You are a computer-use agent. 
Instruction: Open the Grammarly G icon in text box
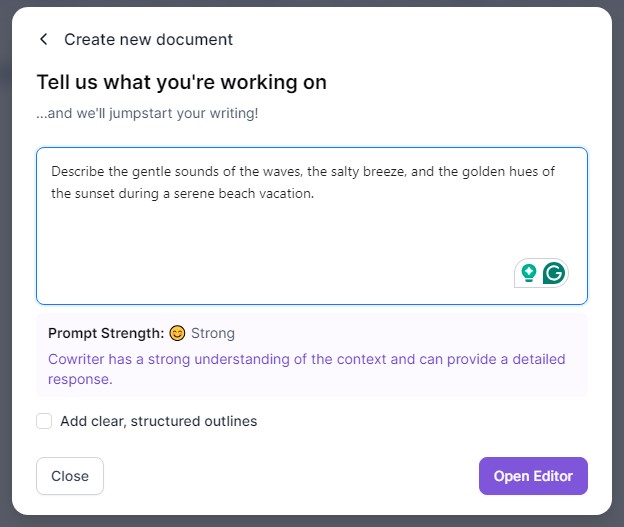(x=554, y=273)
